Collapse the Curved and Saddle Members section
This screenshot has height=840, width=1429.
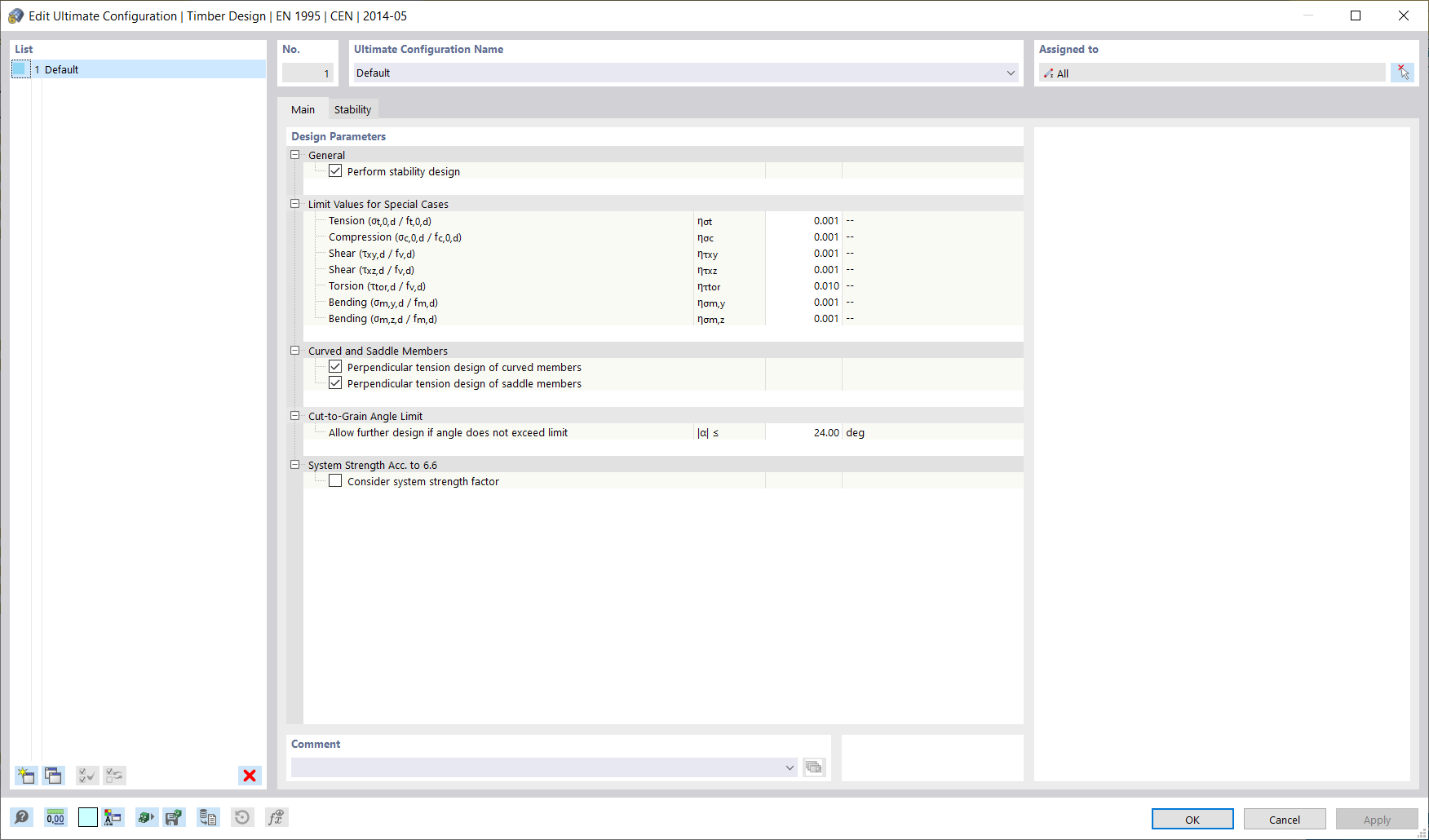(295, 350)
